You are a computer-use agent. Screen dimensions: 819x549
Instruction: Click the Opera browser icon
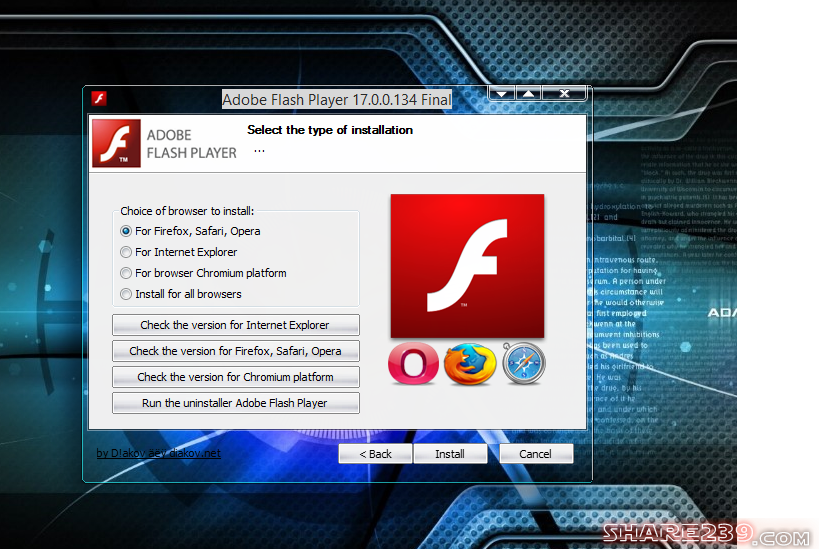pos(413,364)
